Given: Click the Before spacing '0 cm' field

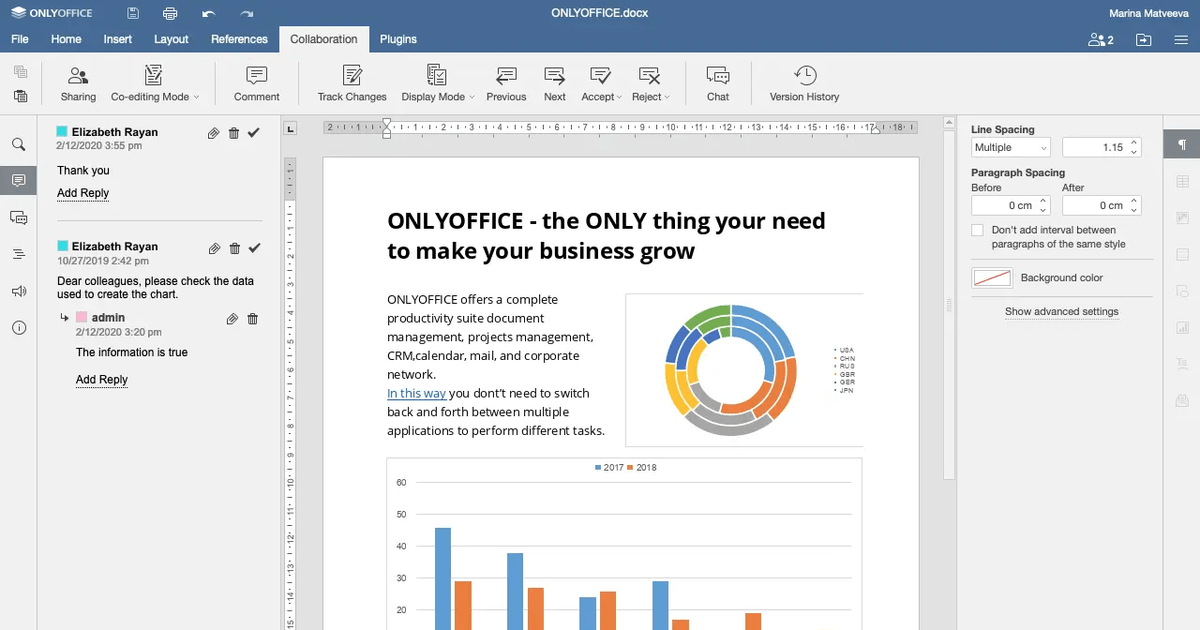Looking at the screenshot, I should 1004,205.
